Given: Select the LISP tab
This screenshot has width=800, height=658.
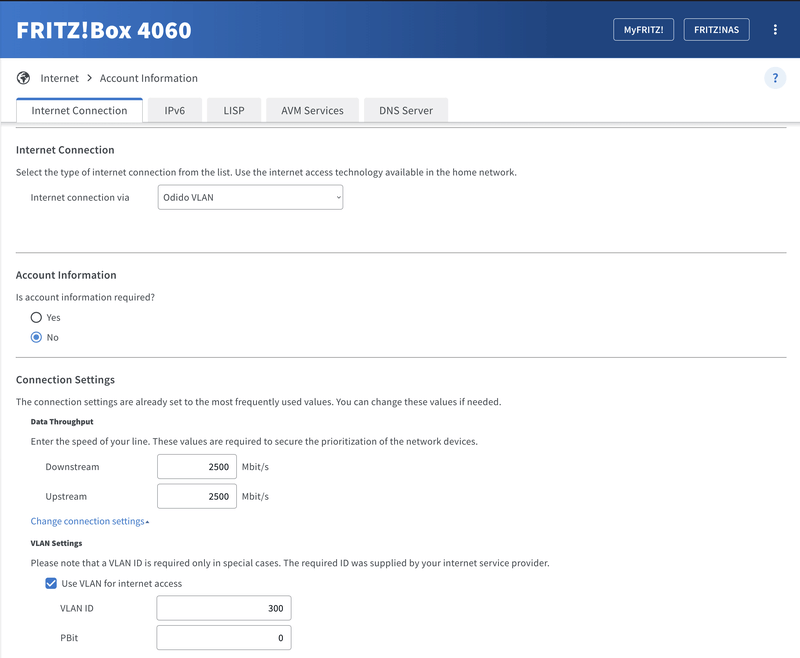Looking at the screenshot, I should click(233, 109).
